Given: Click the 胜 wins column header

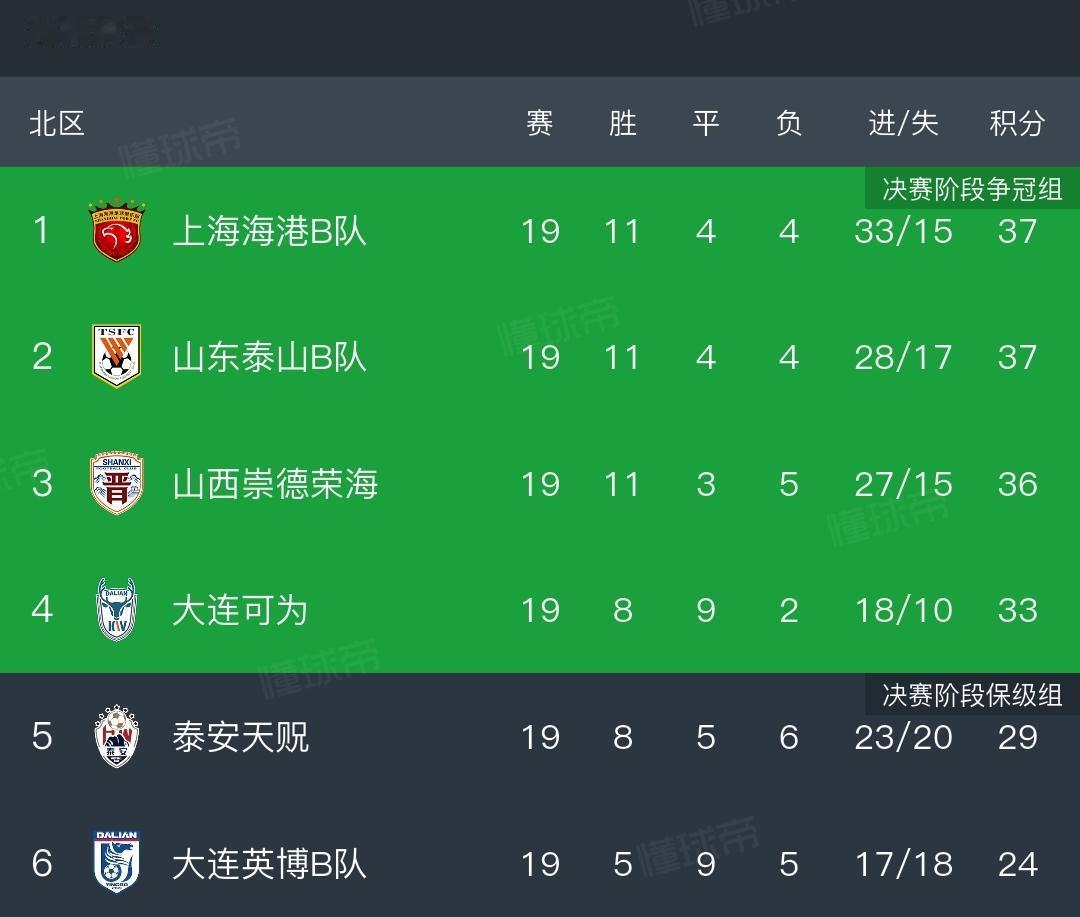Looking at the screenshot, I should [623, 123].
